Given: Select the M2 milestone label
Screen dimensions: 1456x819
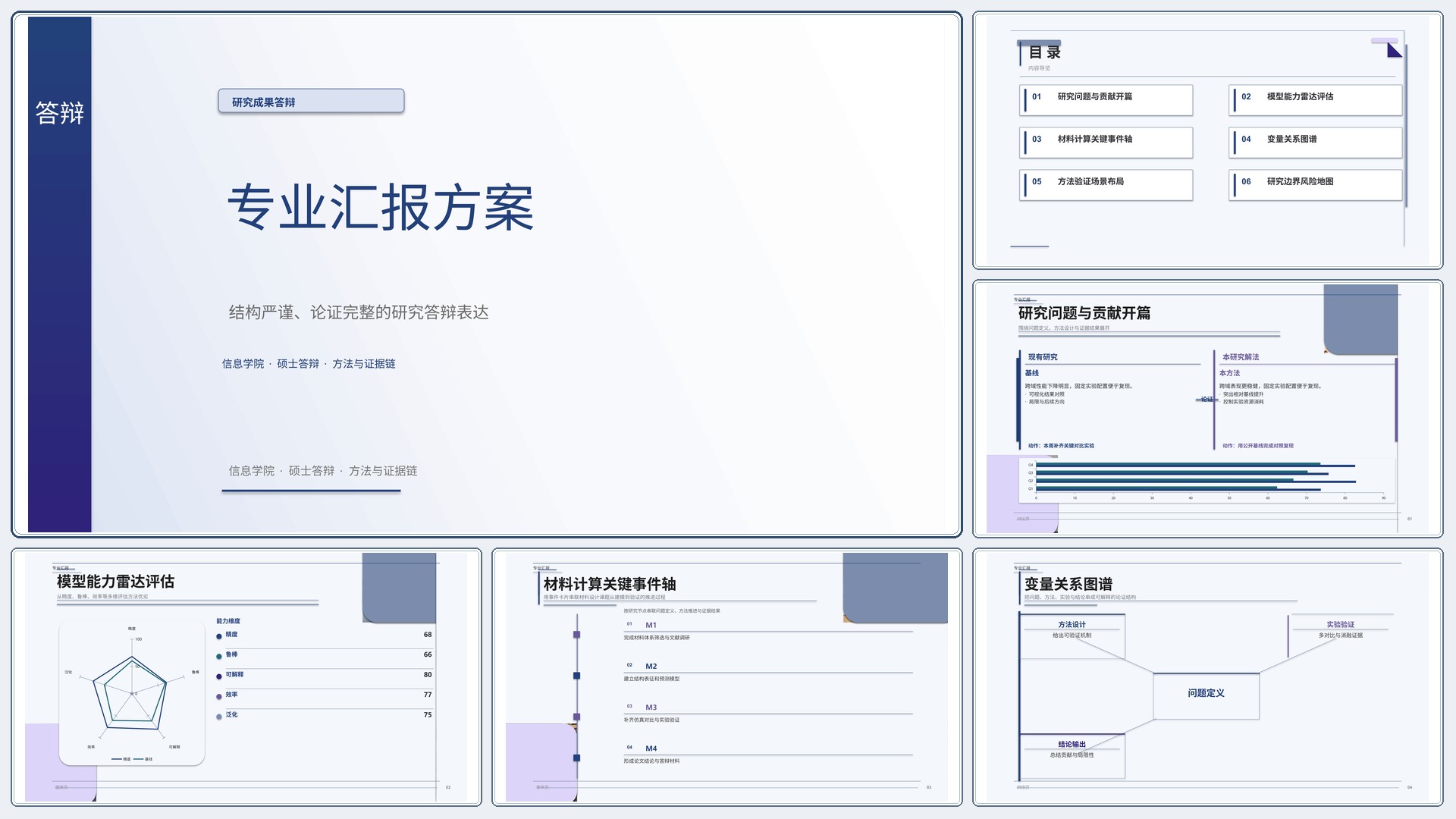Looking at the screenshot, I should point(651,667).
